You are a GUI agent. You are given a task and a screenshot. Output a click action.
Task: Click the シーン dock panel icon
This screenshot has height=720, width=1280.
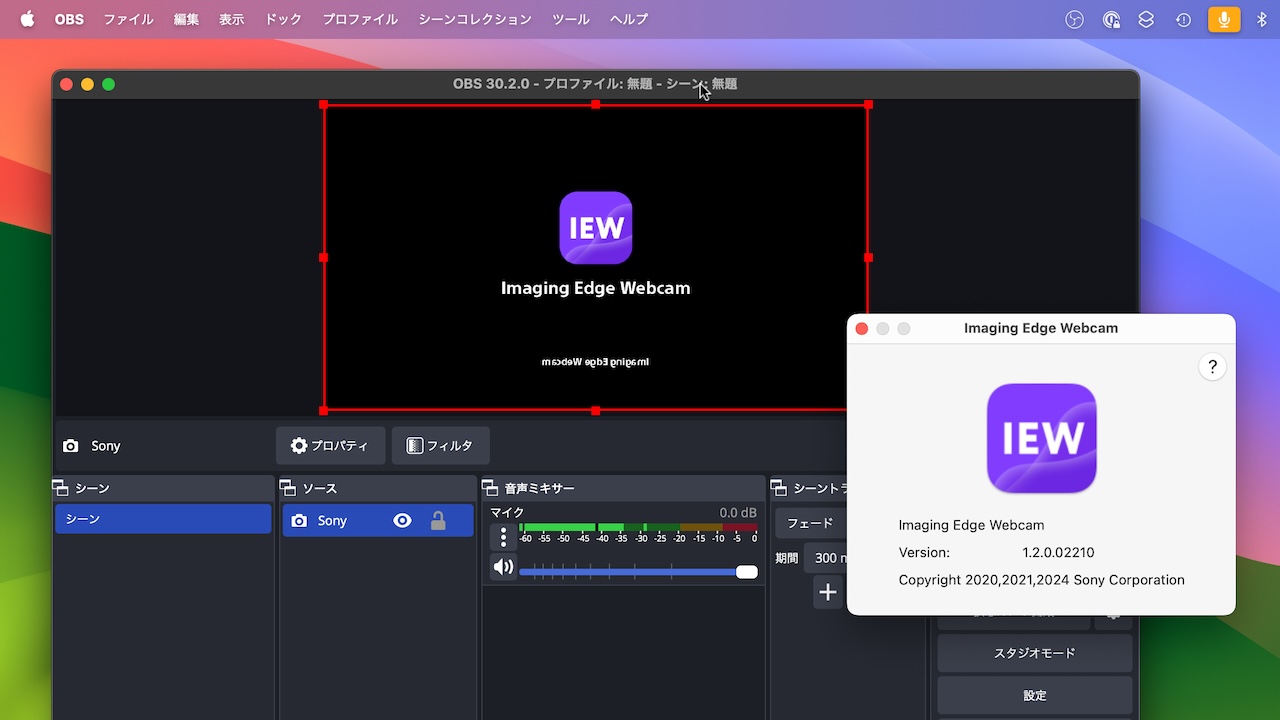tap(60, 488)
